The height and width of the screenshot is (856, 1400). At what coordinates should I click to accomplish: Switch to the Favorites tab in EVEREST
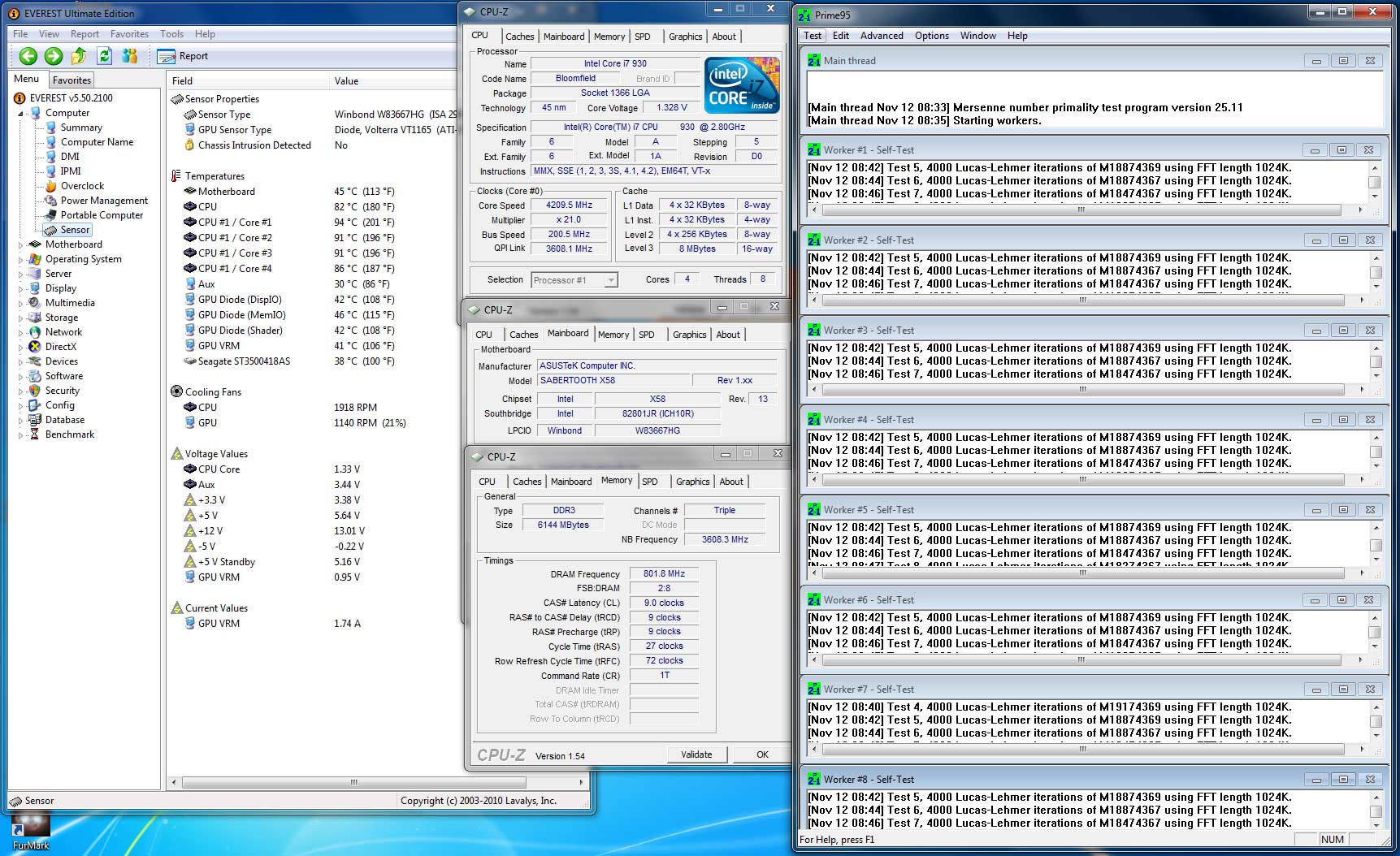[72, 80]
